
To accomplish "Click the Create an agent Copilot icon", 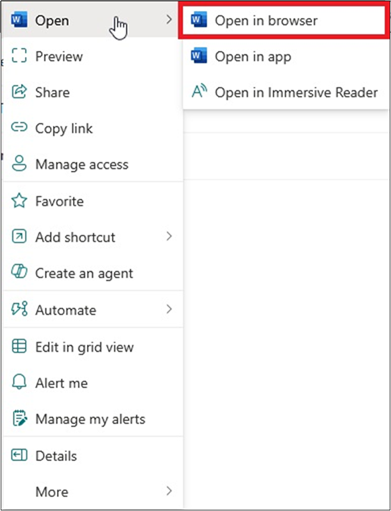I will coord(19,272).
